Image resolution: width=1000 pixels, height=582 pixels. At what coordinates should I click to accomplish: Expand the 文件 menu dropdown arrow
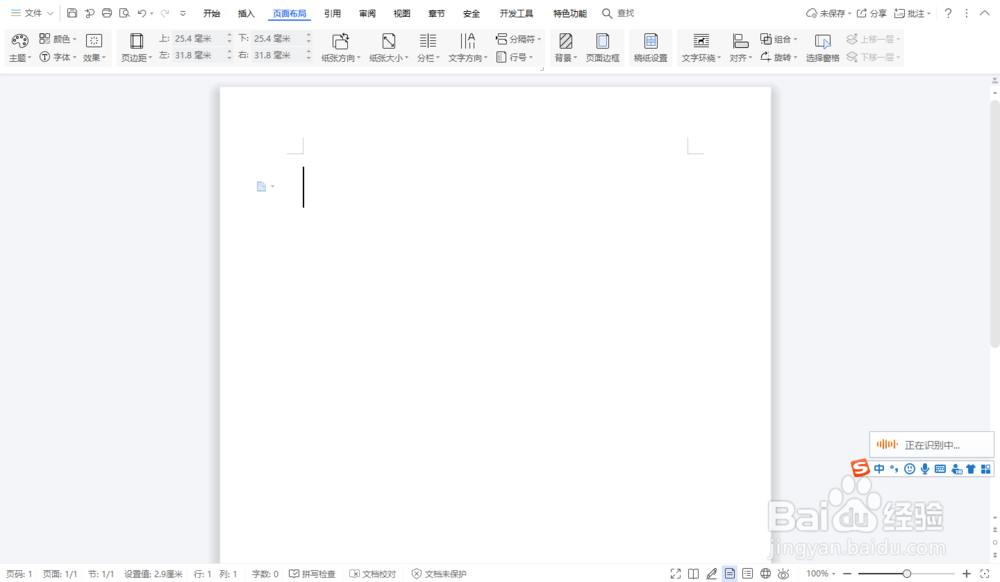[50, 13]
